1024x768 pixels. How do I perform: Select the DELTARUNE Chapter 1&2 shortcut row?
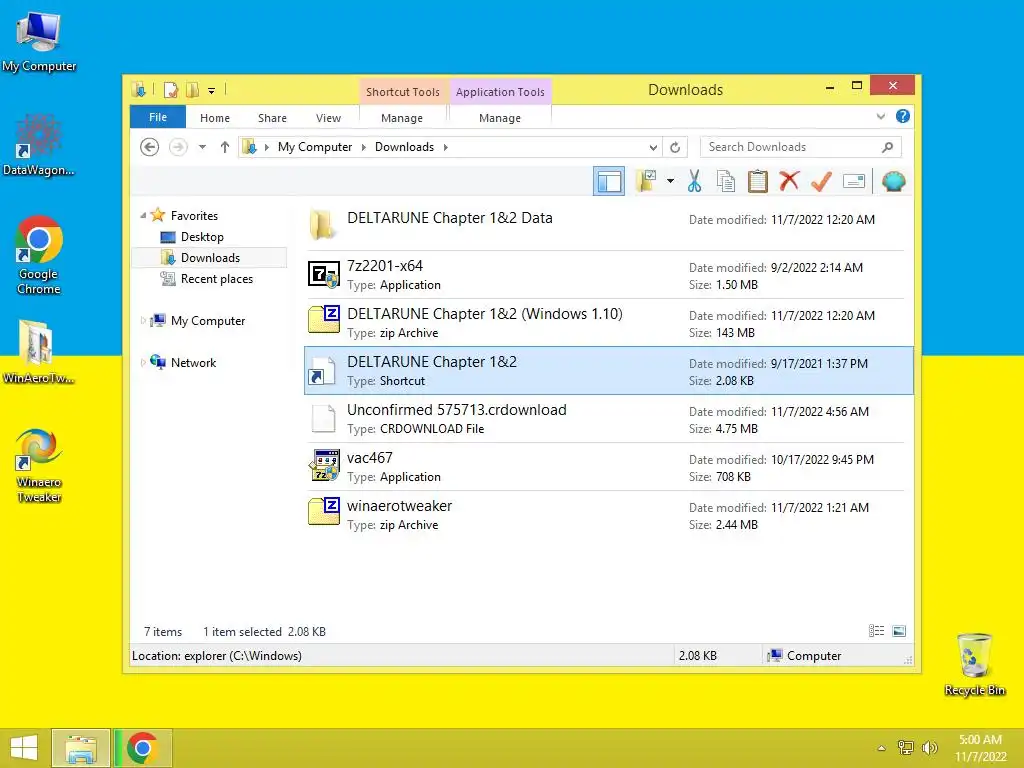609,370
